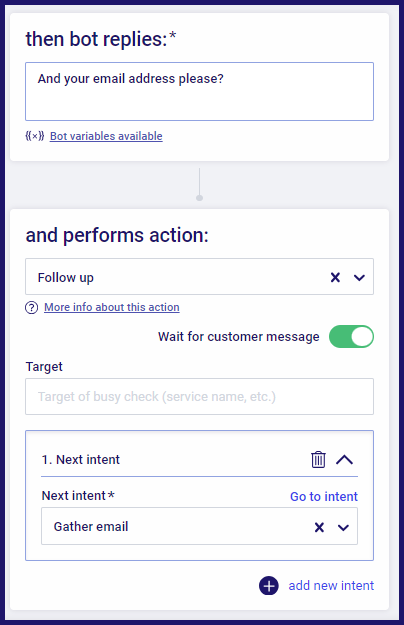404x625 pixels.
Task: Click the plus icon to add intent
Action: (269, 586)
